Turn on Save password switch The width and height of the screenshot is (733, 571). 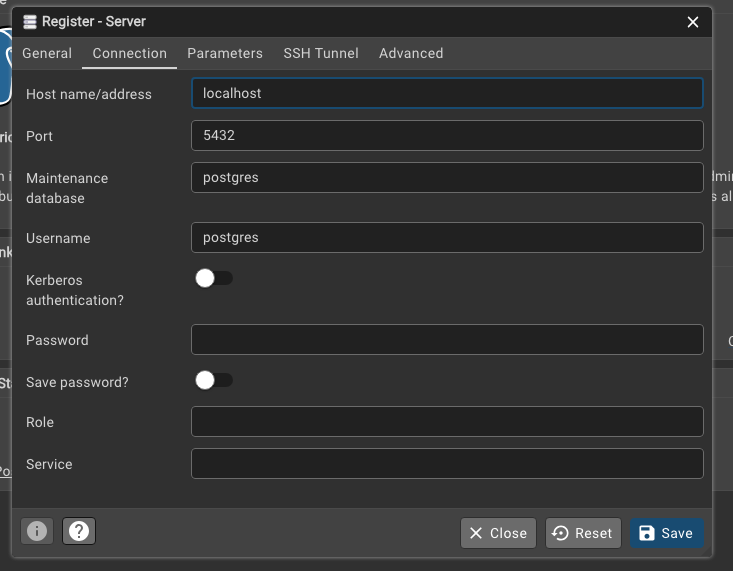point(213,380)
